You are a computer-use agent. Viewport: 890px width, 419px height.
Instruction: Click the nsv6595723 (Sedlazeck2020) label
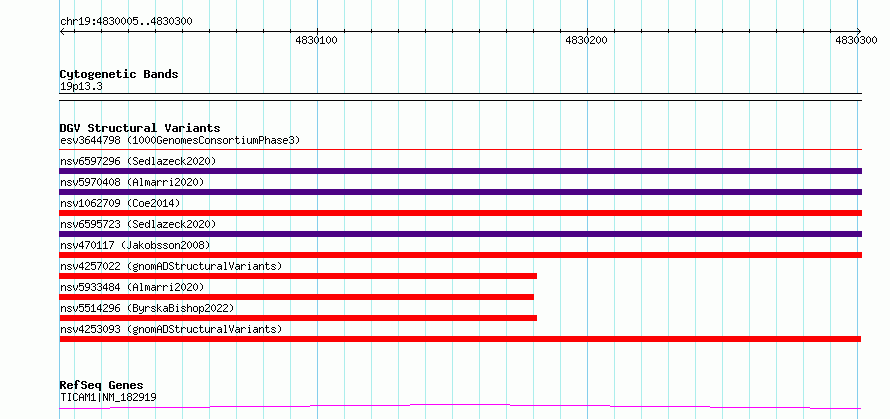[x=138, y=224]
